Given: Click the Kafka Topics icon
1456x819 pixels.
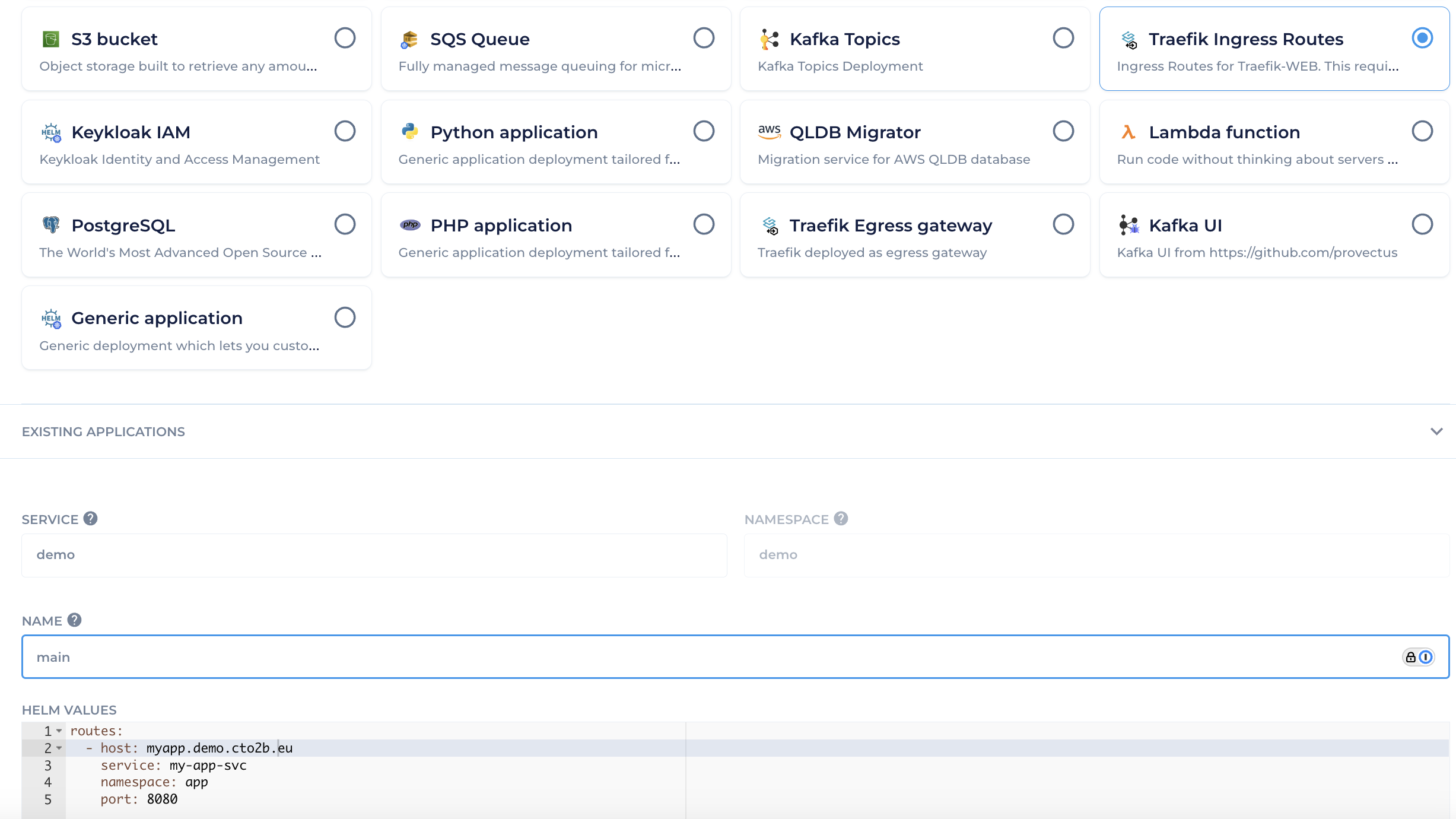Looking at the screenshot, I should click(x=769, y=39).
